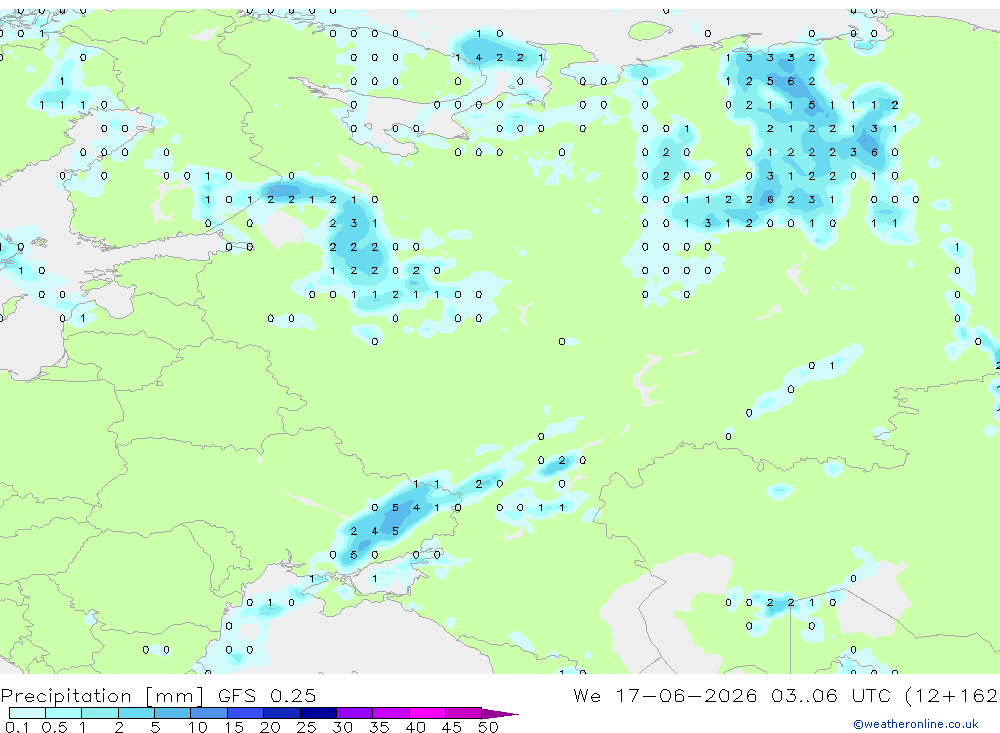Screen dimensions: 1000x733
Task: Select the forecast date 'We 17-06-2026'
Action: (665, 695)
